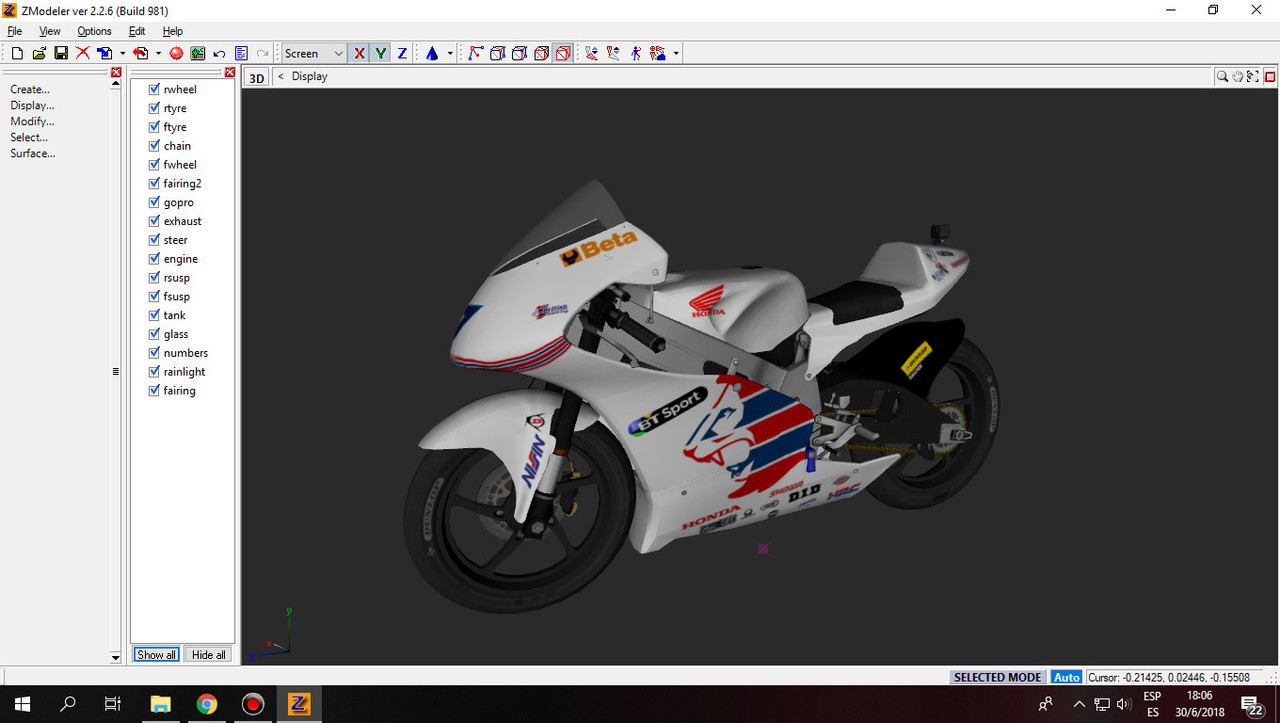Open Chrome from the taskbar

pos(207,704)
